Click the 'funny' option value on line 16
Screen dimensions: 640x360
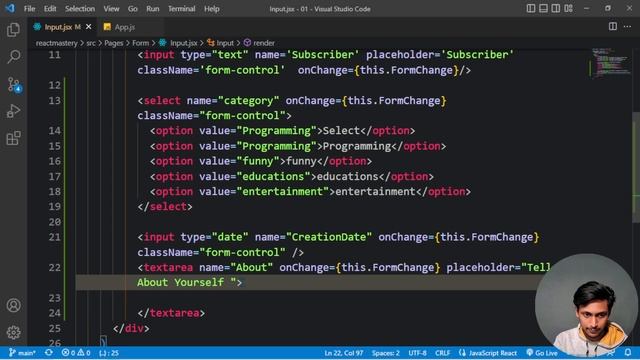click(258, 161)
